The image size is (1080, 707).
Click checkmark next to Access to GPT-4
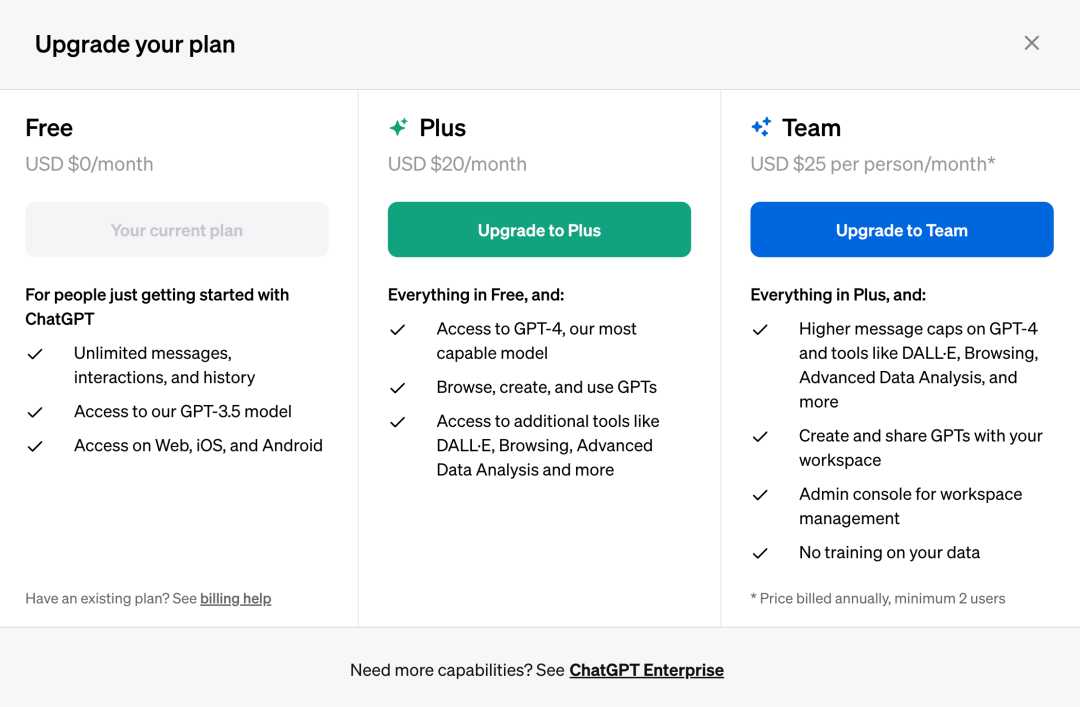click(398, 329)
